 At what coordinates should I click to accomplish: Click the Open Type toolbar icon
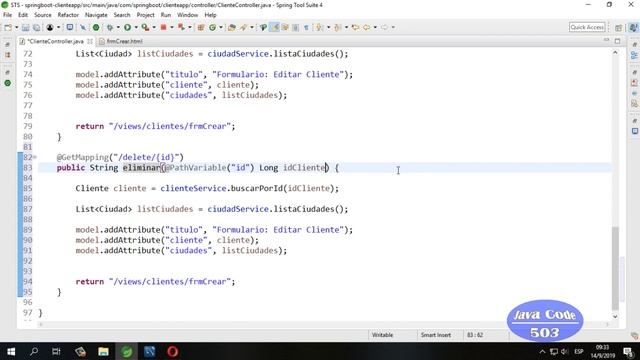pos(232,27)
